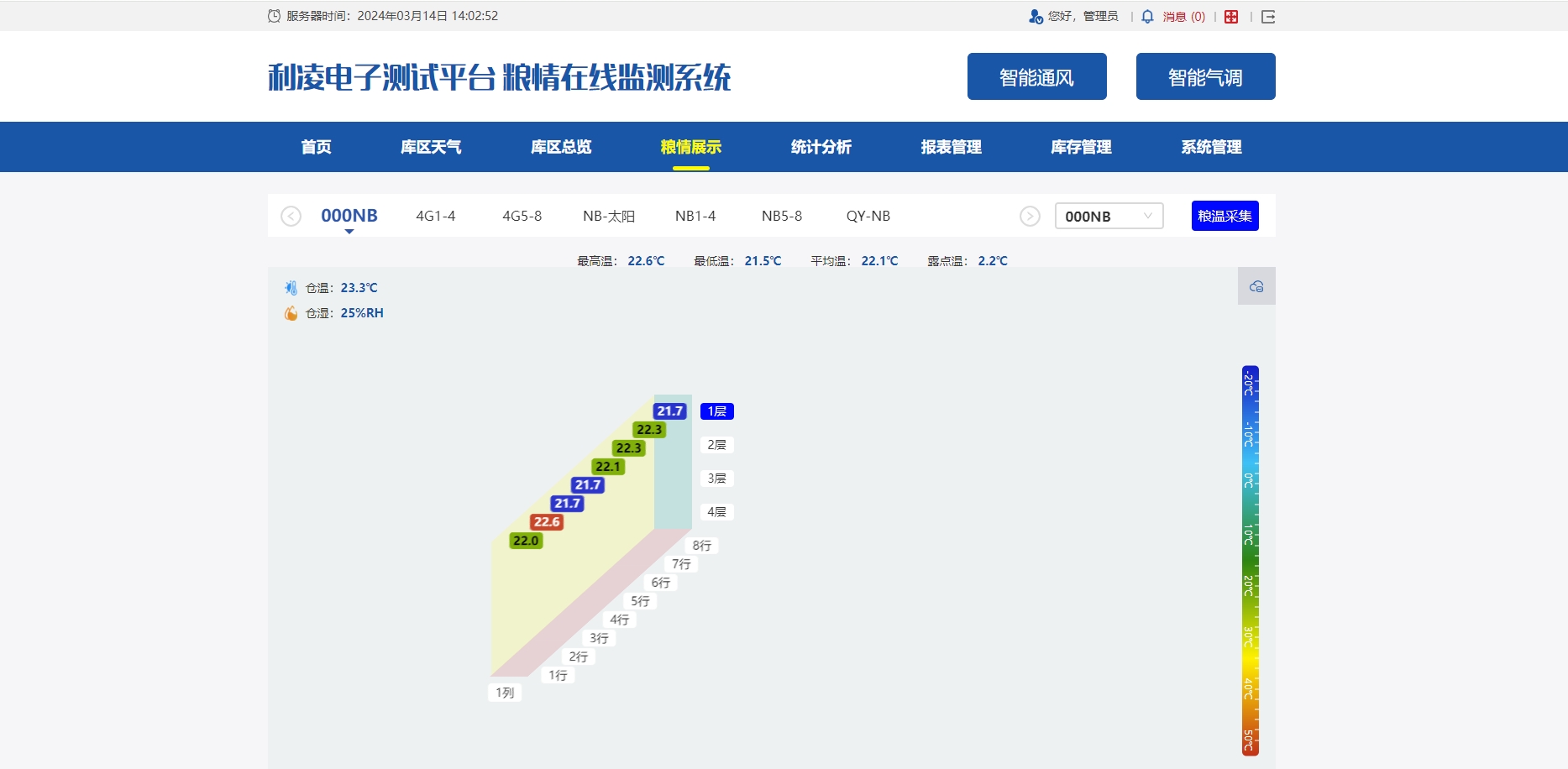Select the 4G1-4 warehouse tab
1568x769 pixels.
pos(436,216)
